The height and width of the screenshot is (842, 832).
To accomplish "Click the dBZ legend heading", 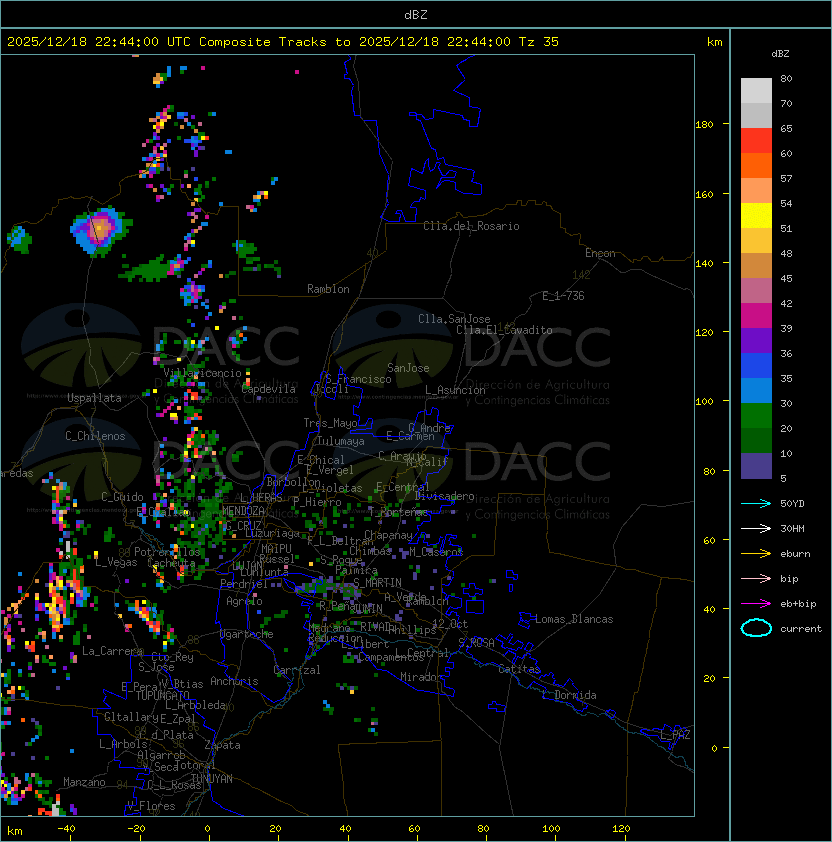I will coord(780,54).
